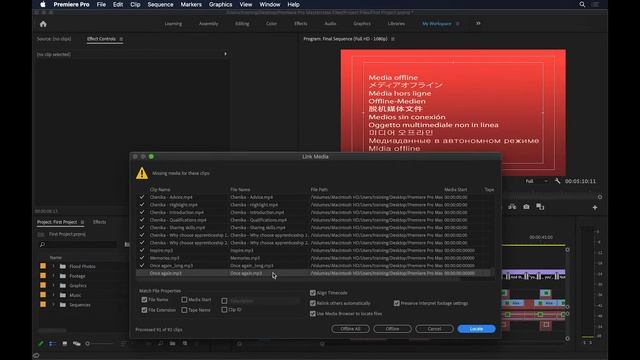Viewport: 640px width, 360px height.
Task: Show more workspaces with the double-chevron
Action: 478,24
